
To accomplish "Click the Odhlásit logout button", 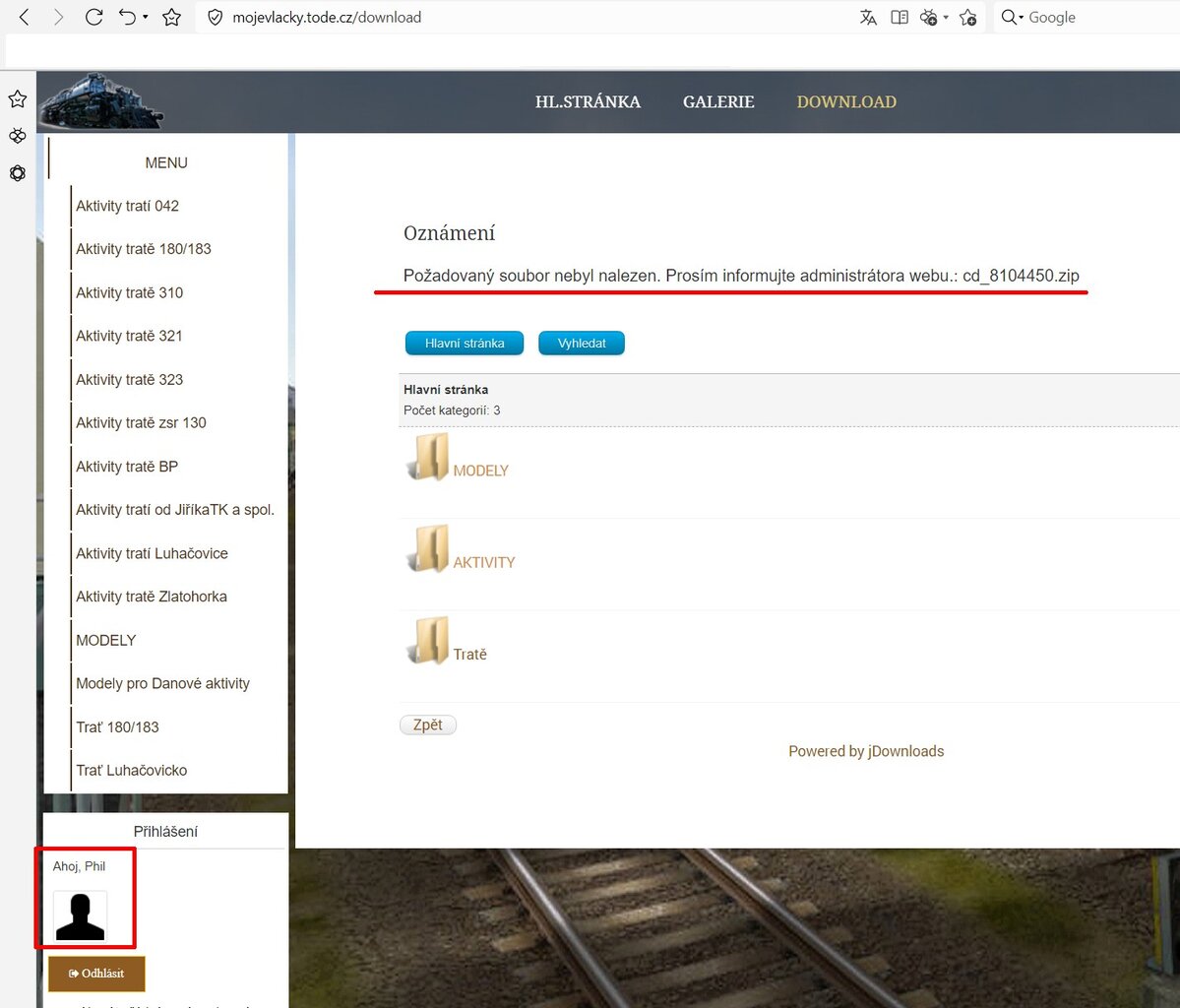I will (x=96, y=974).
